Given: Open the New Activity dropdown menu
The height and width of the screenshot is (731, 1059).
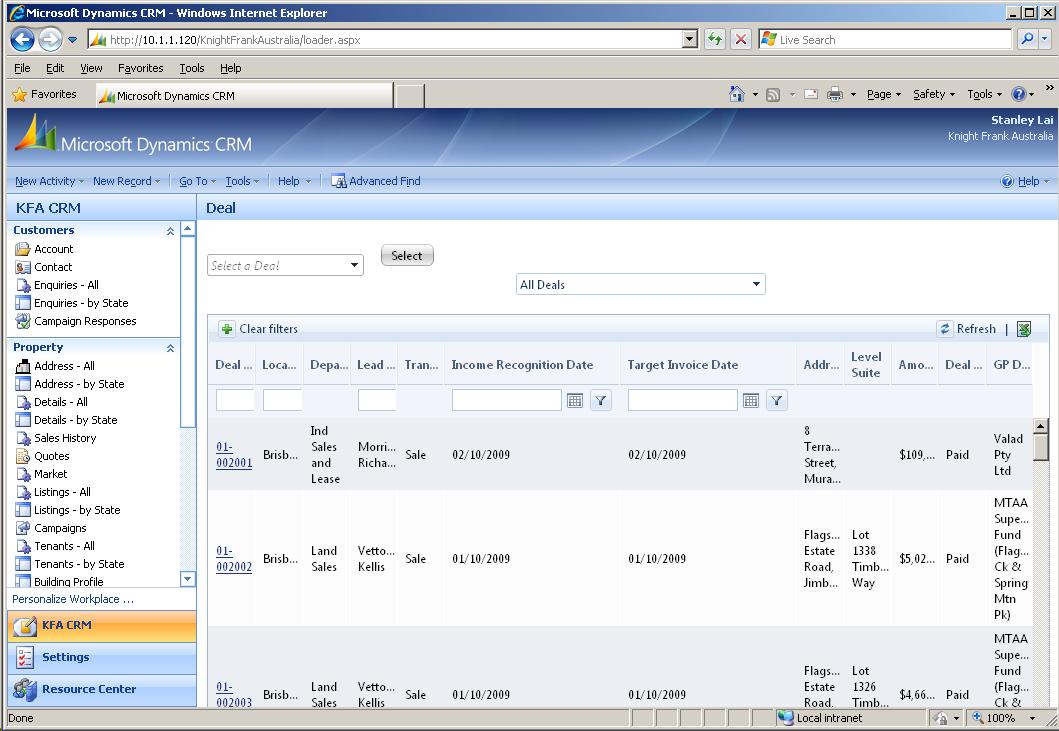Looking at the screenshot, I should (x=49, y=181).
